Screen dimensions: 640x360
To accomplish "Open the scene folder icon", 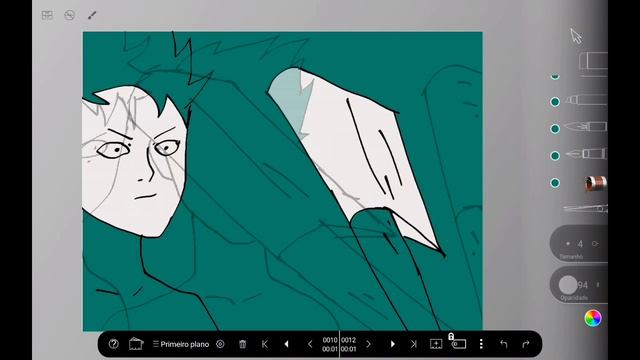I will 136,344.
